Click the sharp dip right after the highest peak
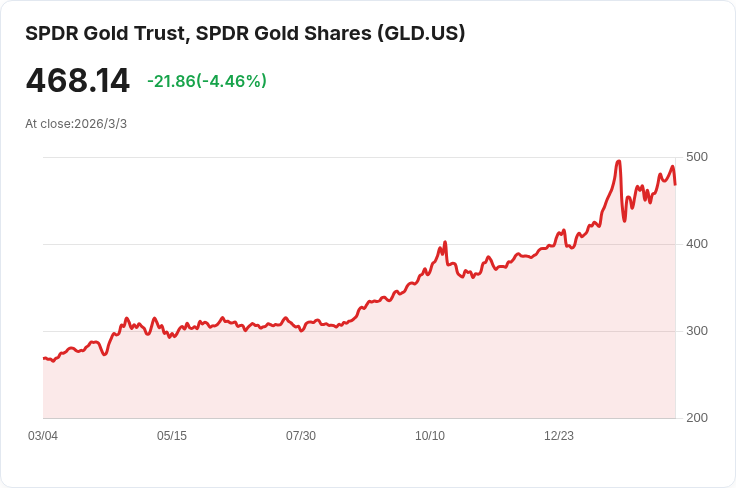 625,220
